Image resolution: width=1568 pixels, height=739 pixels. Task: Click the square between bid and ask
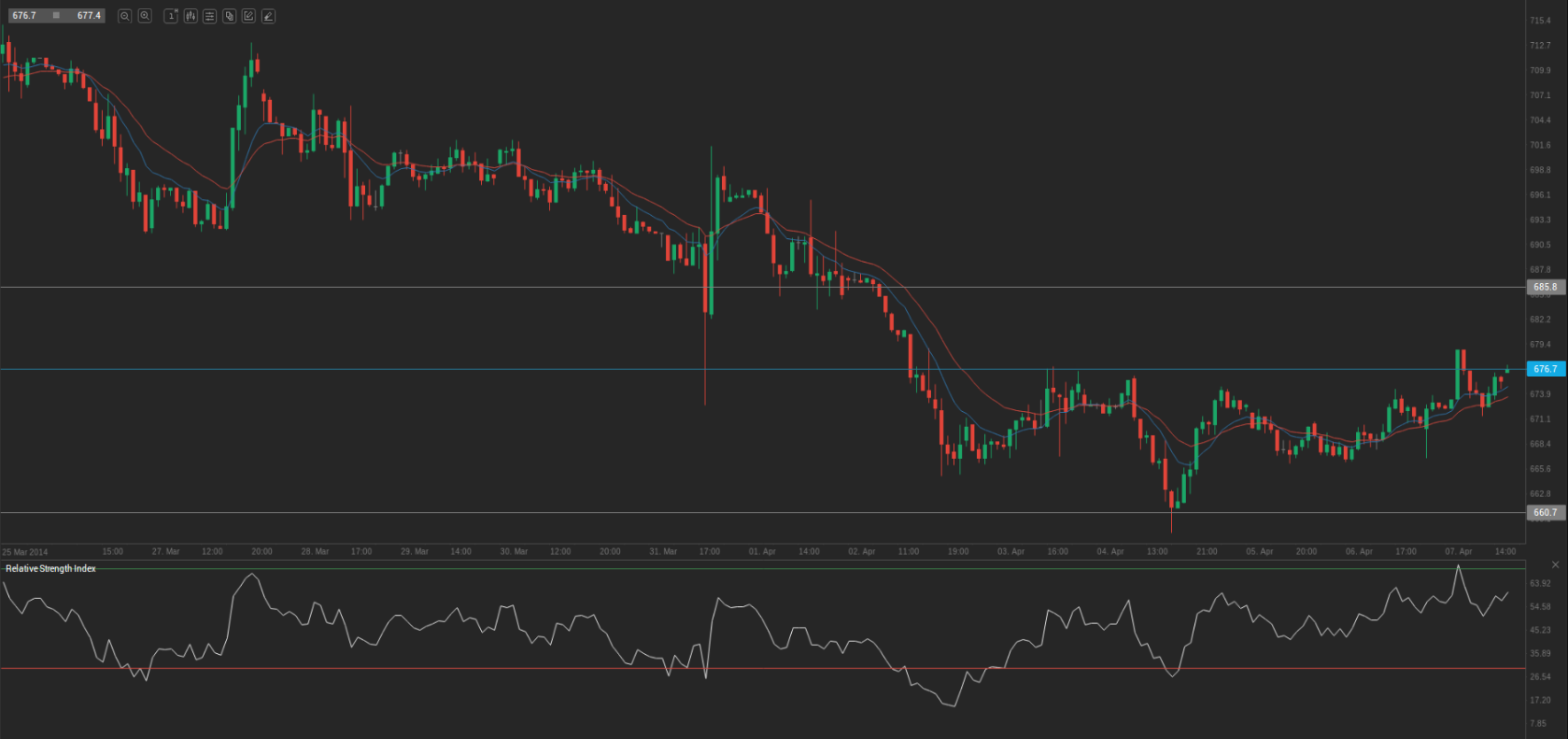coord(57,16)
